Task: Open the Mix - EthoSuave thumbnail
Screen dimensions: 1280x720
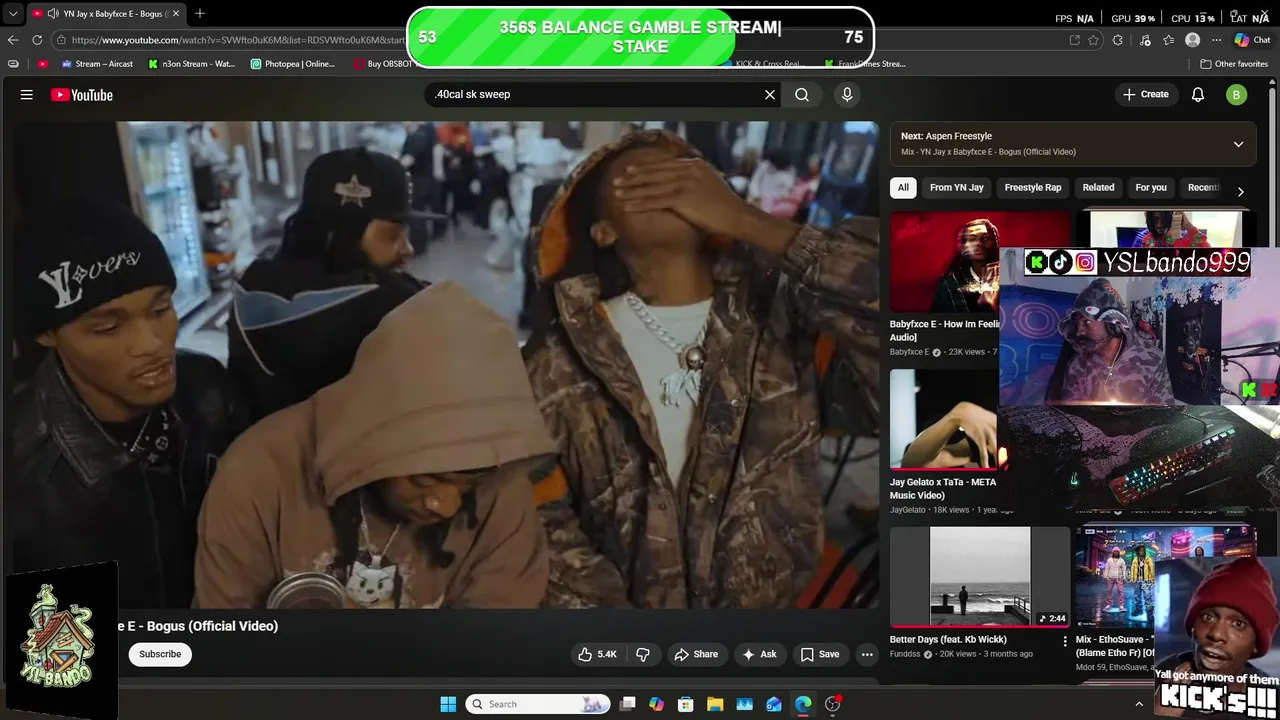Action: click(1115, 577)
